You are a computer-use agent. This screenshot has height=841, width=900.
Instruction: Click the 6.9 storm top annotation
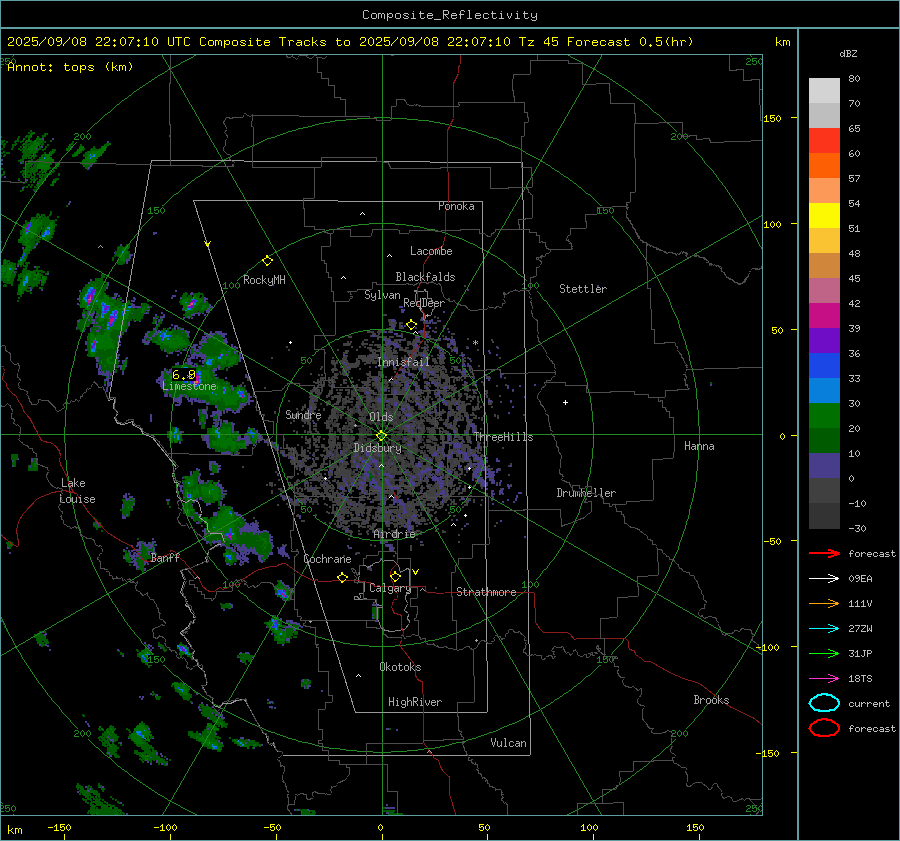click(184, 375)
